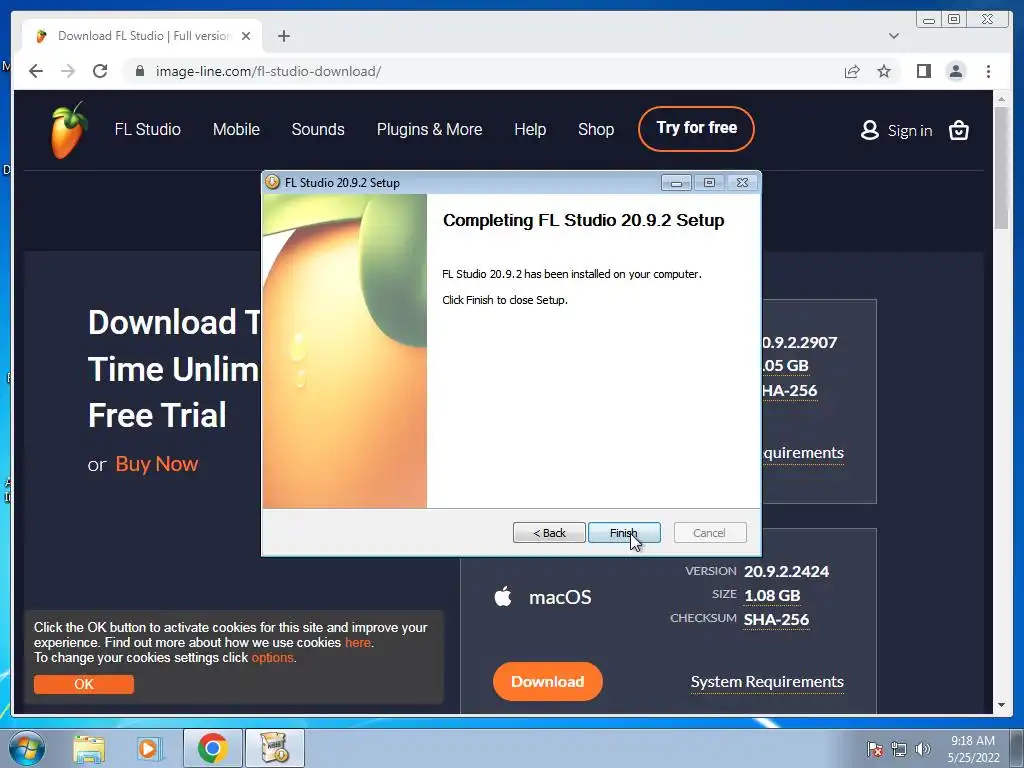Click the page scrollbar up arrow
1024x768 pixels.
click(x=1001, y=99)
